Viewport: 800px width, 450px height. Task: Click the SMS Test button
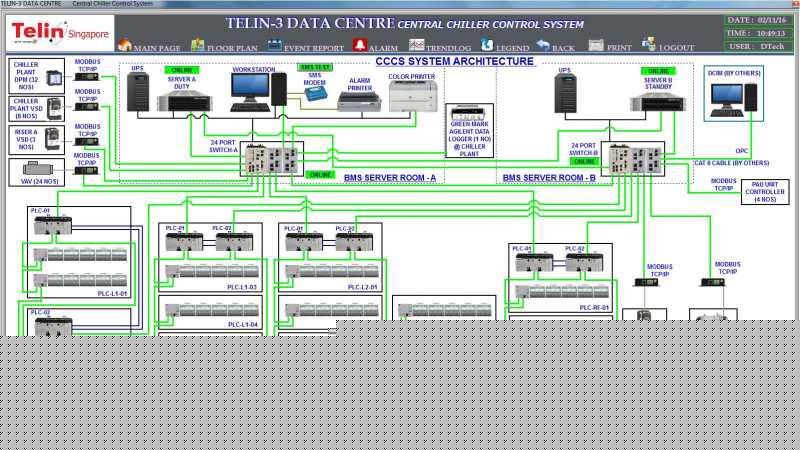click(315, 67)
